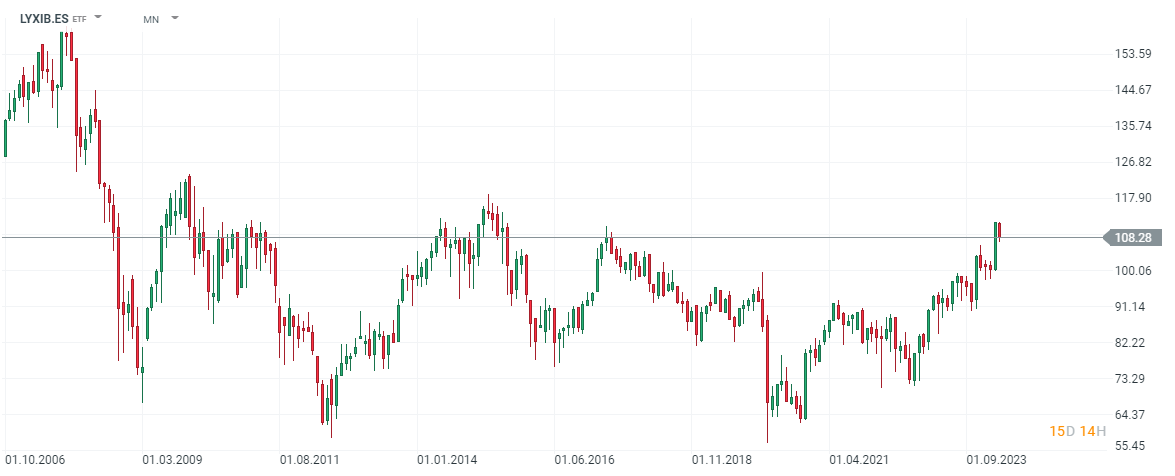
Task: Click the 153.59 price axis label
Action: 1134,54
